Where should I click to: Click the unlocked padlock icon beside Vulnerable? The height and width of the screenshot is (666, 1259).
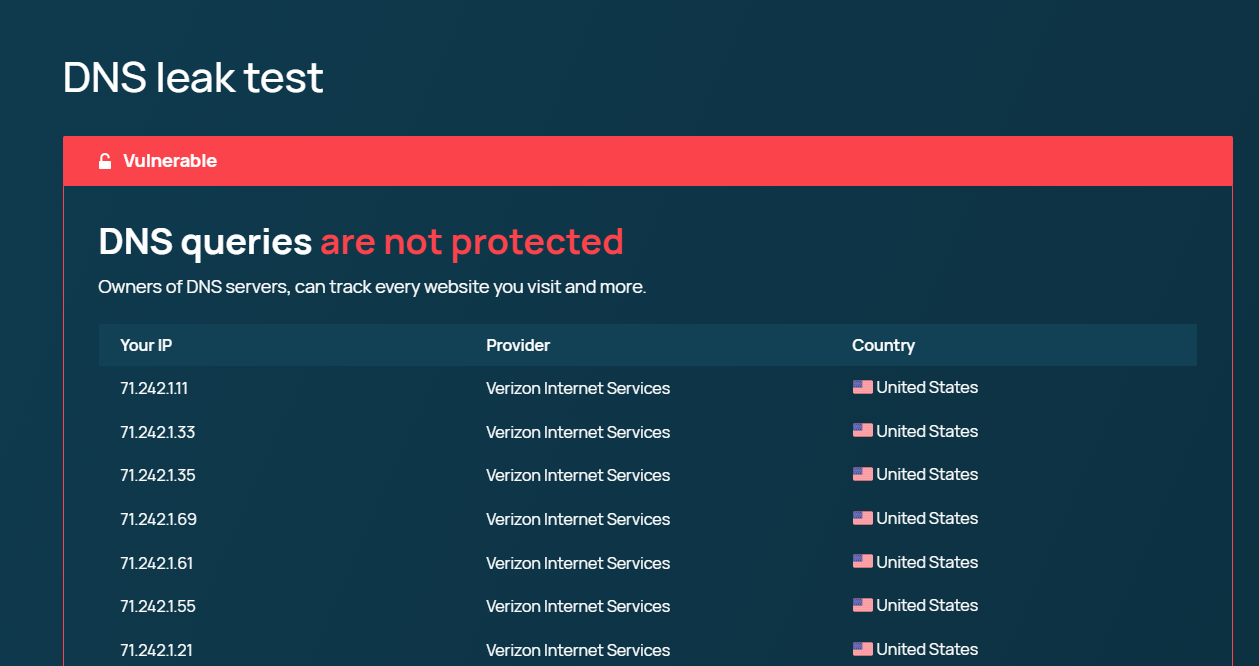click(105, 162)
